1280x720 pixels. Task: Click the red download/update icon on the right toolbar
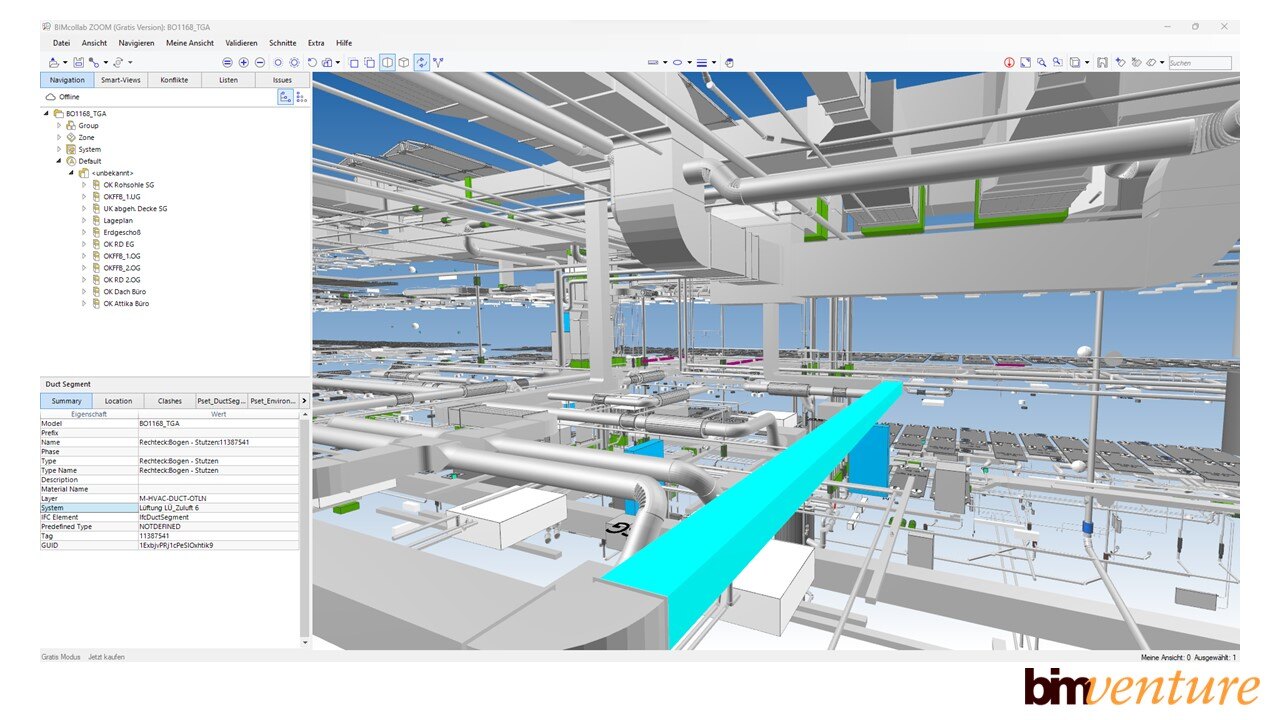click(1008, 62)
